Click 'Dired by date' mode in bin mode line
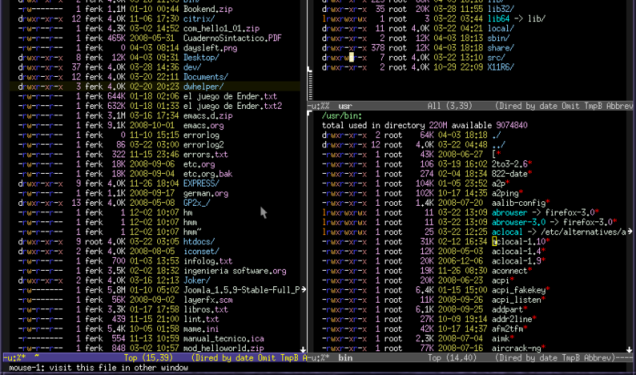 pyautogui.click(x=526, y=358)
